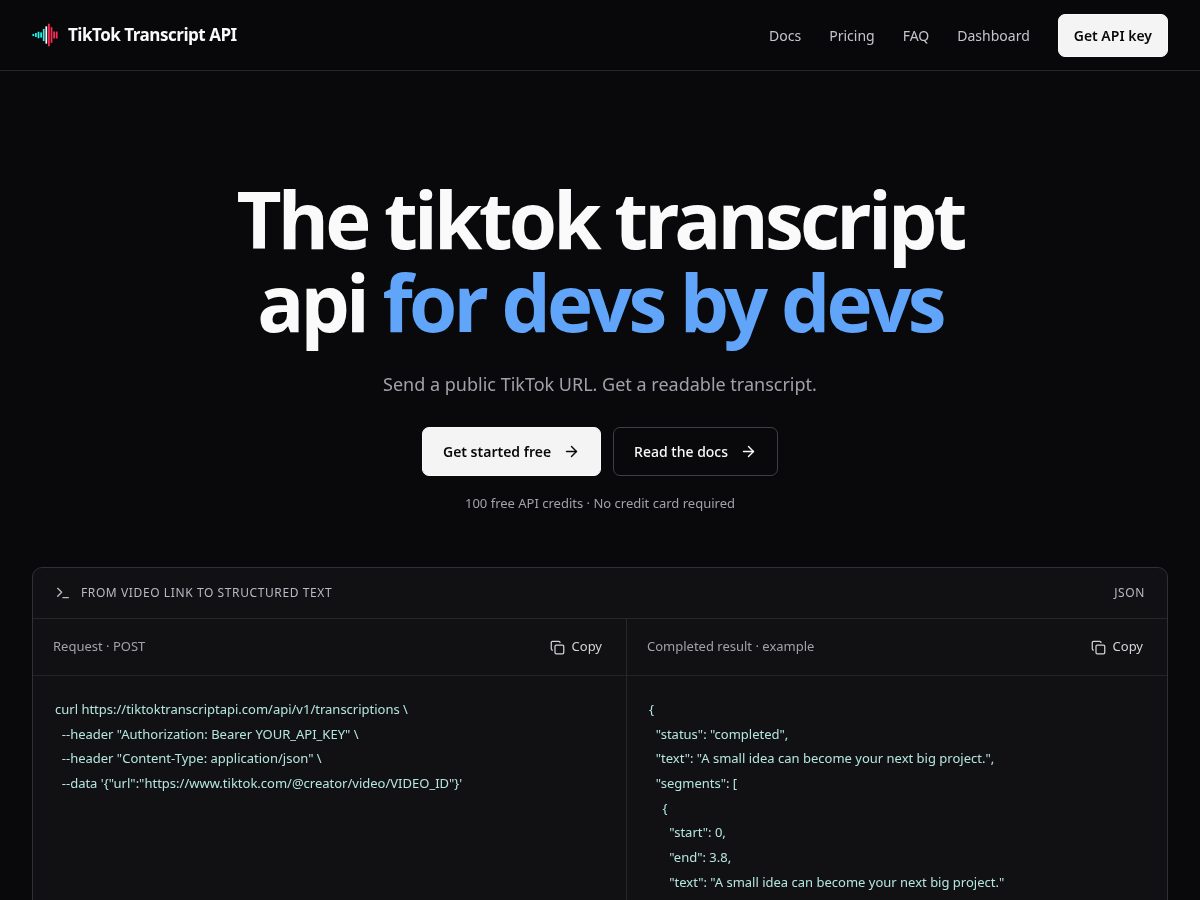Copy the Completed result example JSON
Image resolution: width=1200 pixels, height=900 pixels.
[1117, 647]
